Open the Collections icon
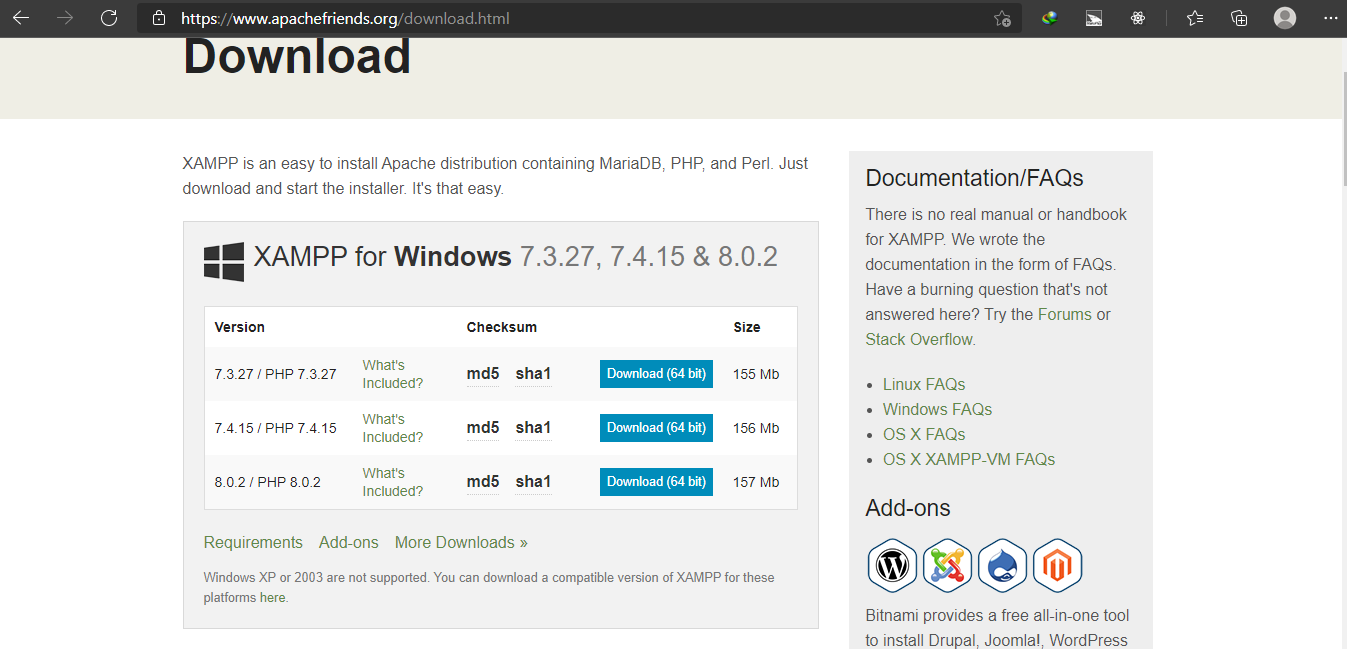Image resolution: width=1347 pixels, height=649 pixels. [x=1239, y=18]
